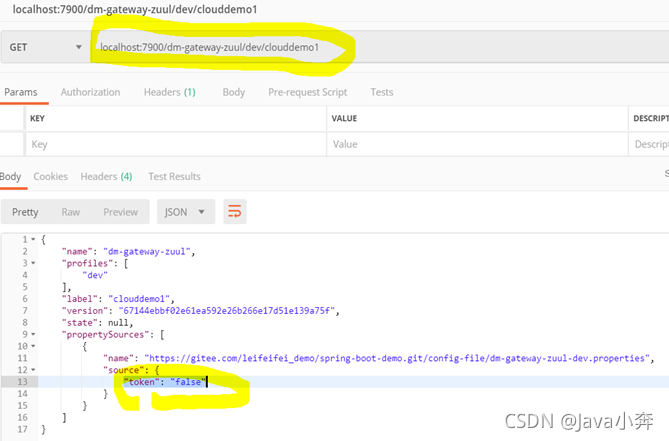
Task: Click the Description input cell
Action: click(x=649, y=144)
